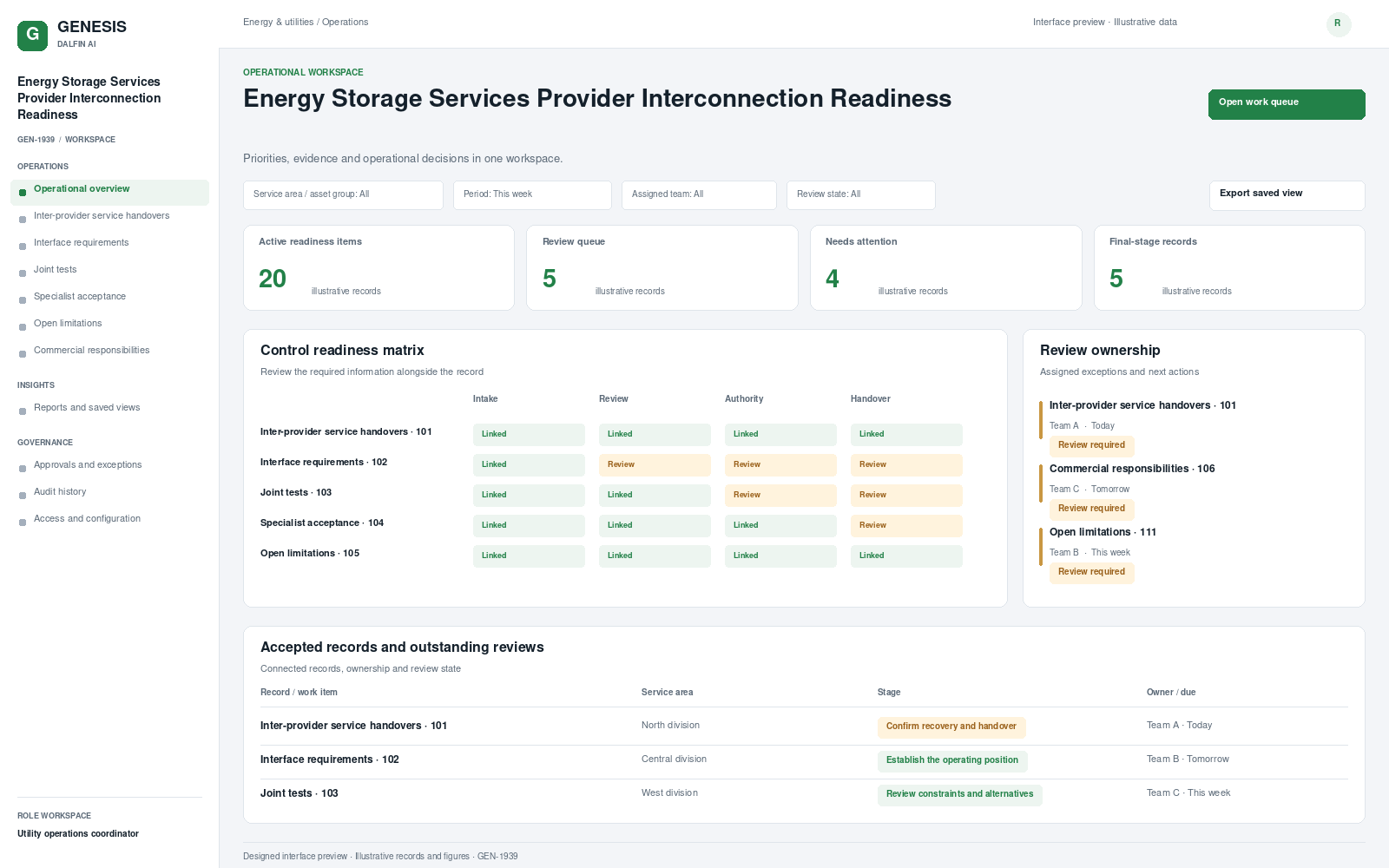Click 'Team B · Tomorrow' owner cell
Image resolution: width=1389 pixels, height=868 pixels.
(1188, 759)
